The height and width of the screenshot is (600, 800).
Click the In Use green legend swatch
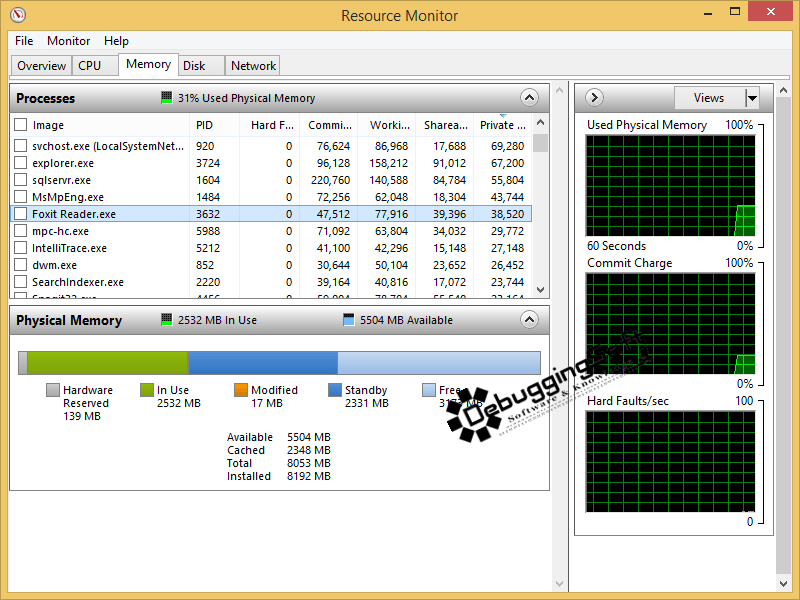[x=146, y=390]
